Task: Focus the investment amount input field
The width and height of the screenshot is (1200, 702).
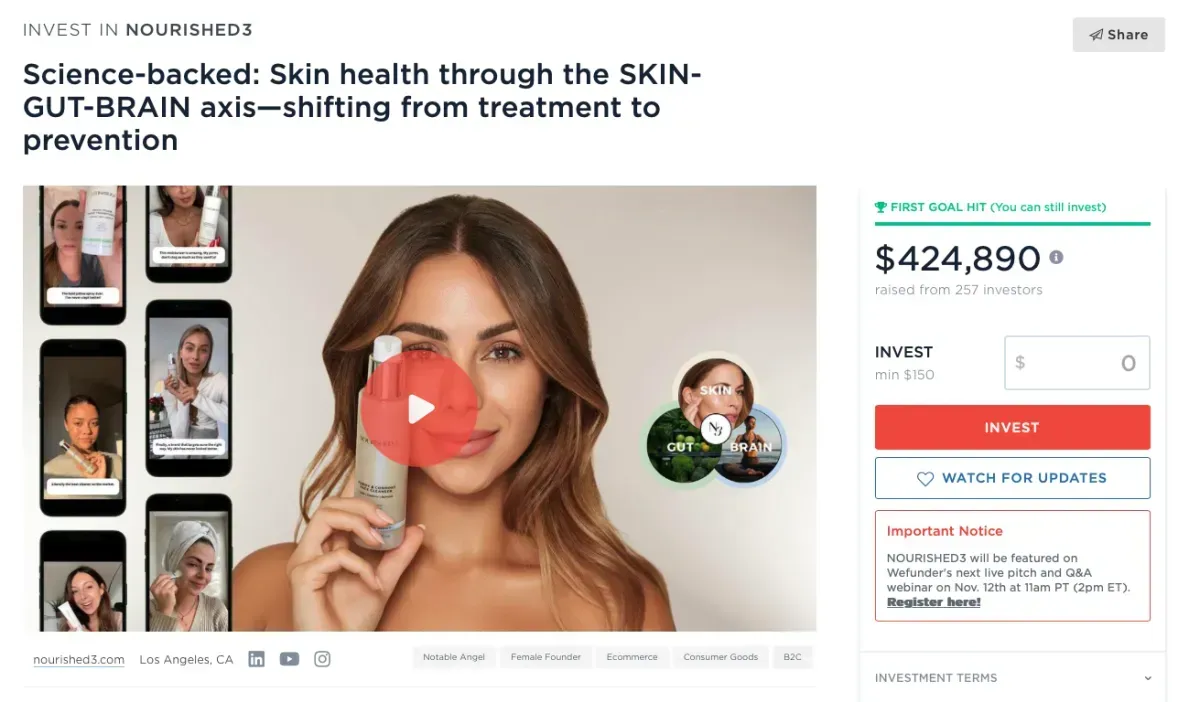Action: pos(1077,362)
